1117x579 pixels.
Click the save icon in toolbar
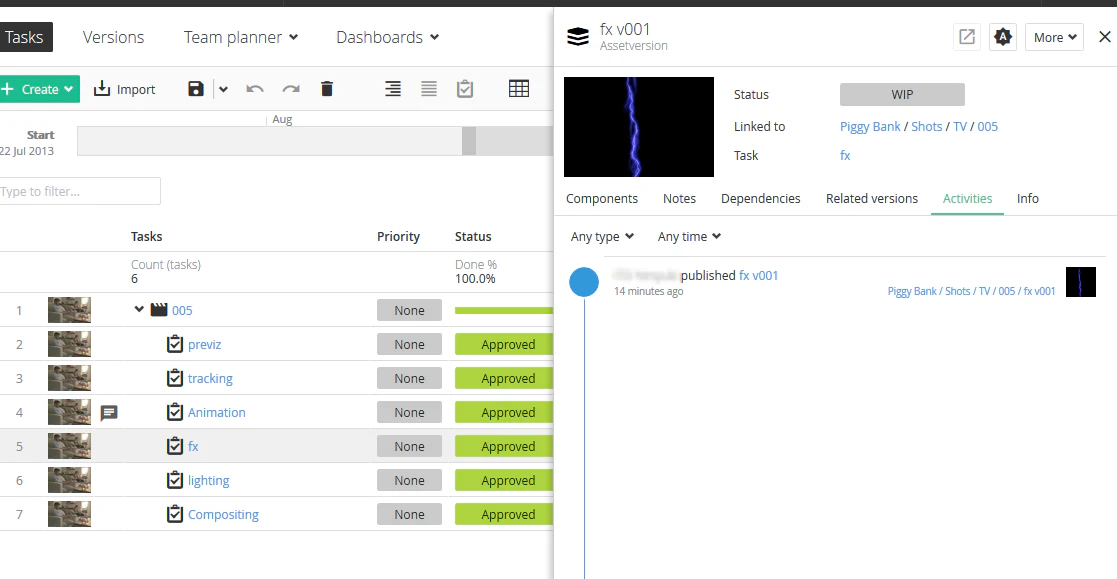(196, 89)
